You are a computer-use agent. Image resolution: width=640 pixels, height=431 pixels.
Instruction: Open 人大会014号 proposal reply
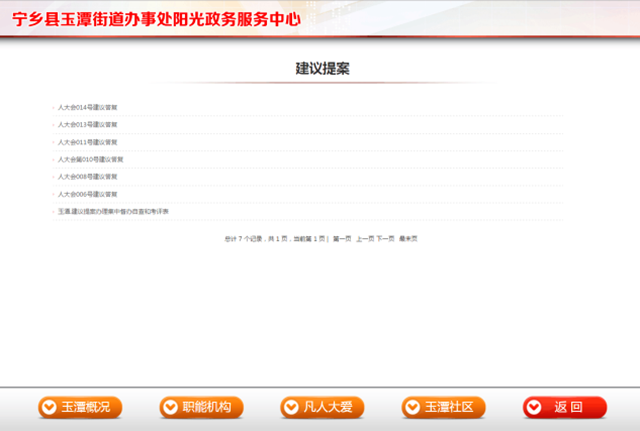[88, 107]
